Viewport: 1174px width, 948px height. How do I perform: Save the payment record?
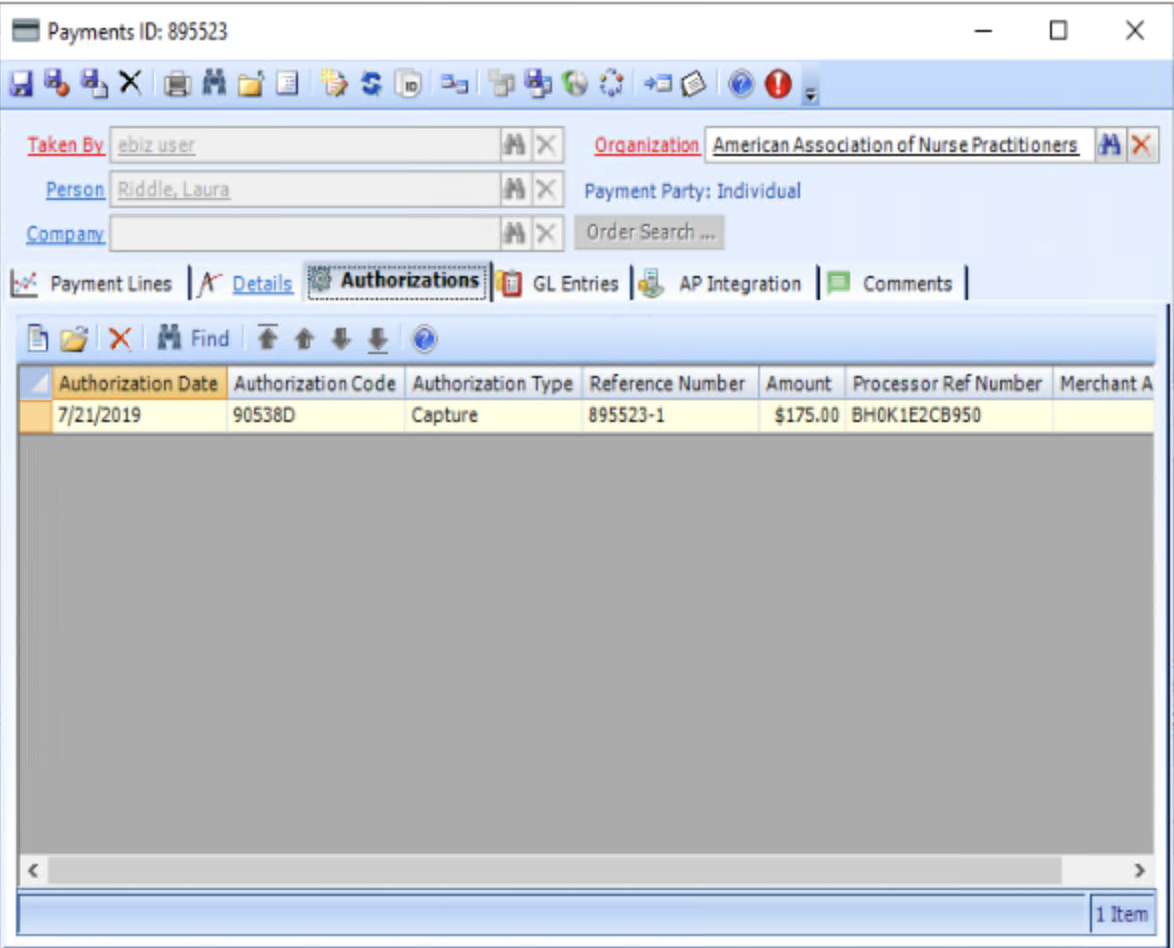(22, 84)
